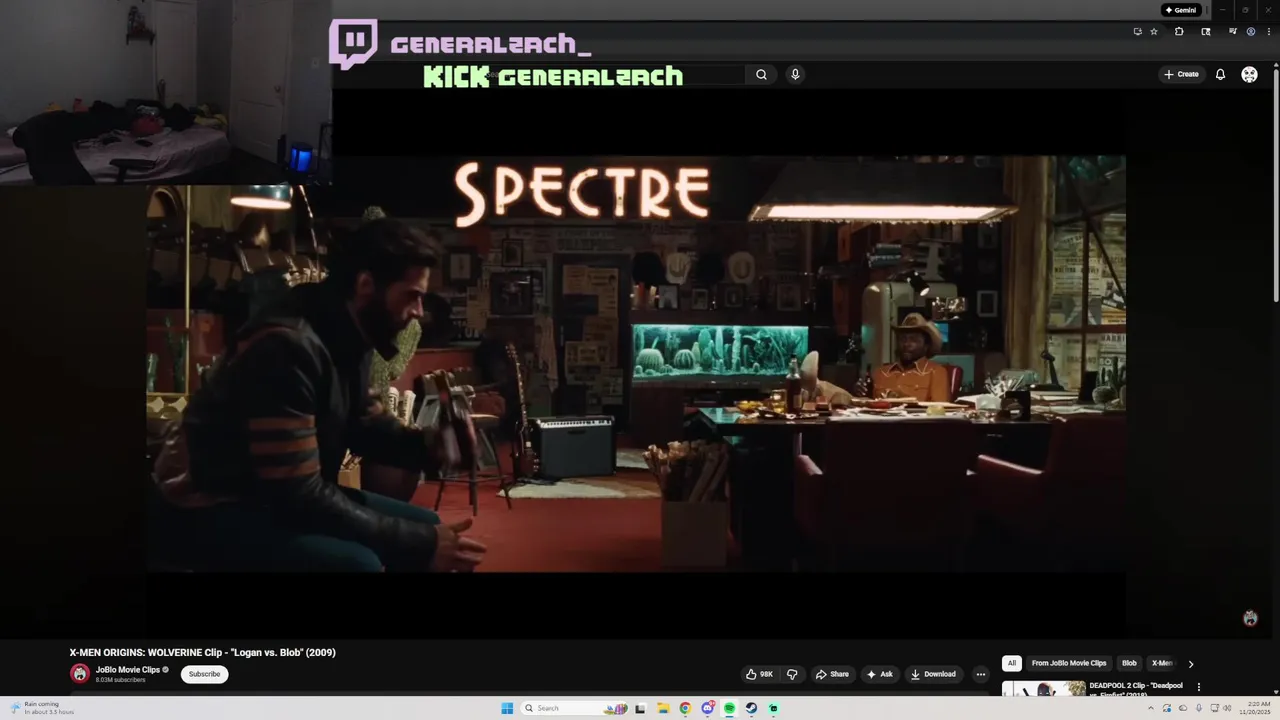Viewport: 1280px width, 720px height.
Task: Select the X-Men filter chip
Action: [x=1162, y=663]
